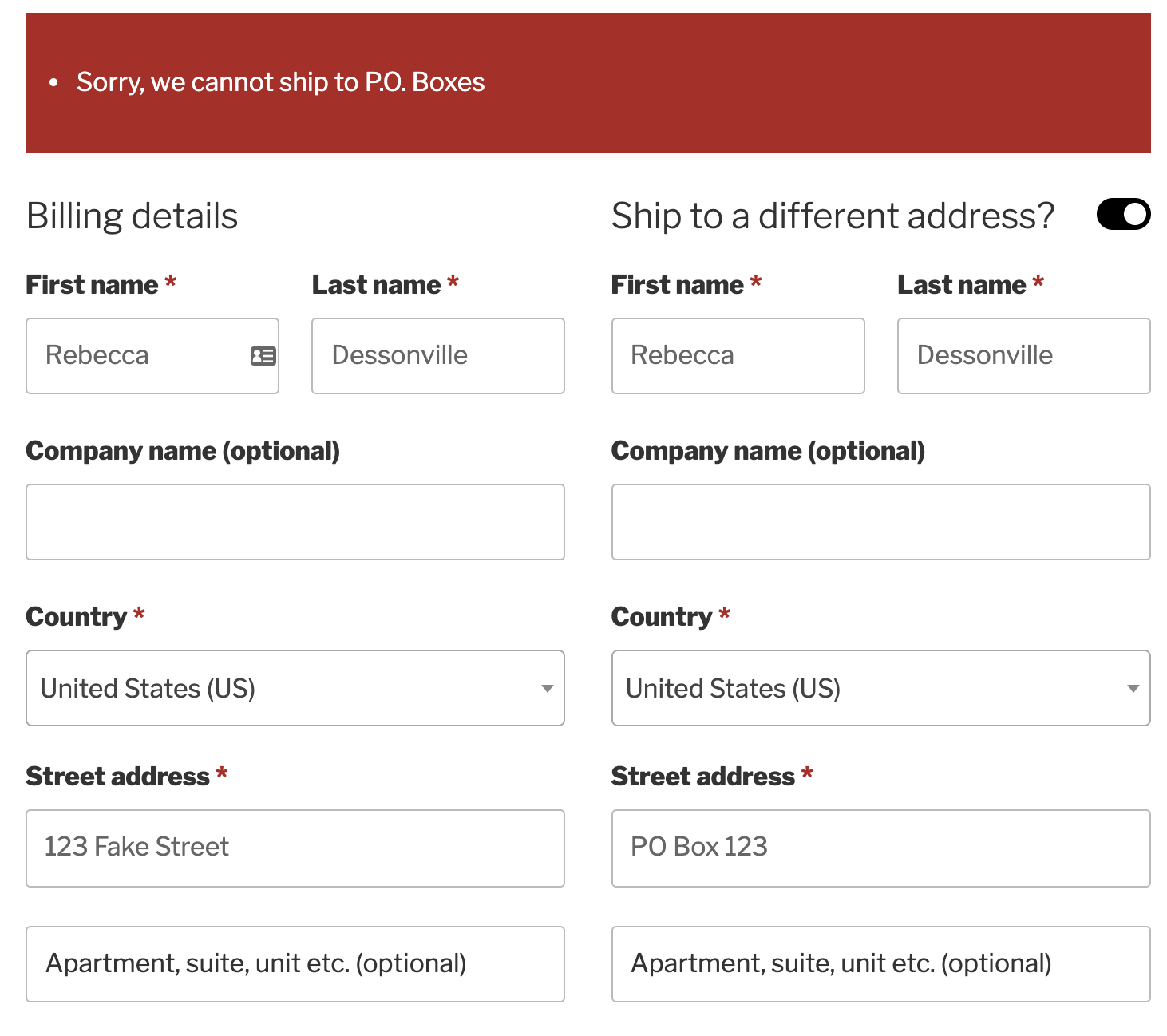Click the shipping Company name field
Viewport: 1167px width, 1036px height.
(880, 522)
